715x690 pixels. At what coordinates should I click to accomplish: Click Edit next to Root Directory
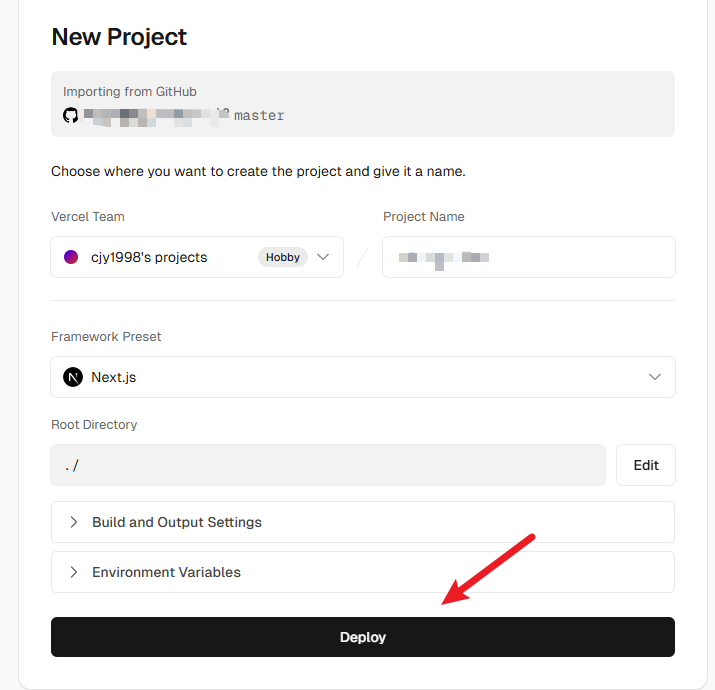coord(646,465)
